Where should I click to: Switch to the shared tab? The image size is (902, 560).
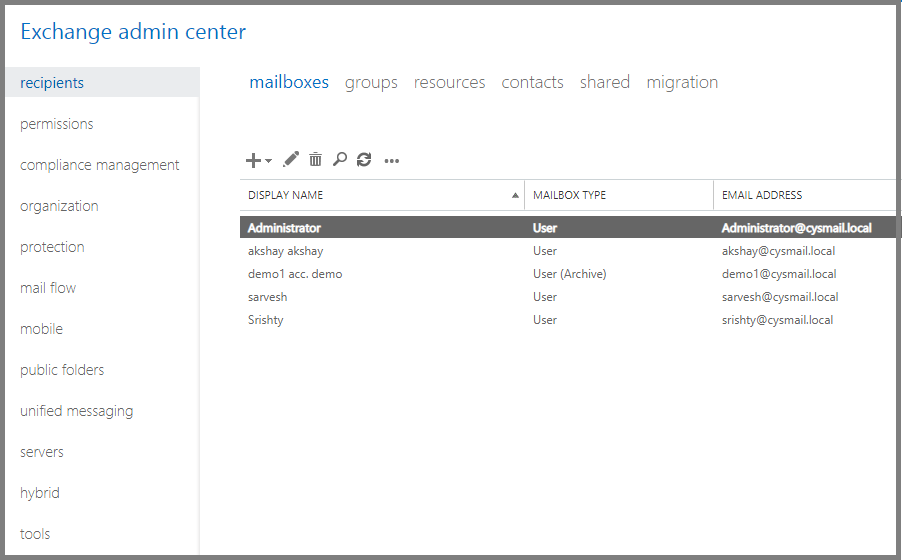coord(605,82)
